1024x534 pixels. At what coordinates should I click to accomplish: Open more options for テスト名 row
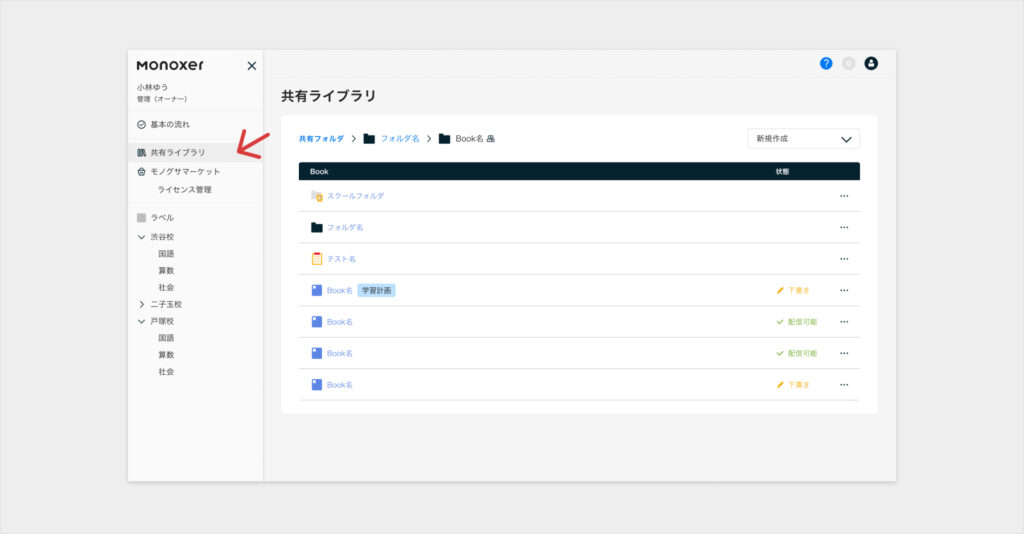[x=844, y=259]
